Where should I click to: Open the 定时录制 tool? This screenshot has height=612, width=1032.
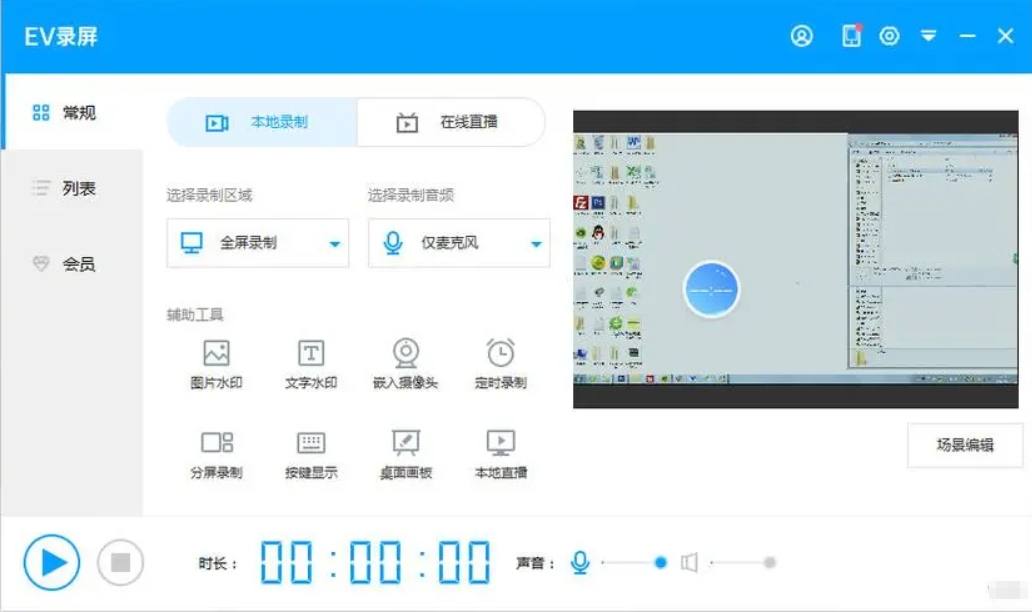tap(500, 365)
